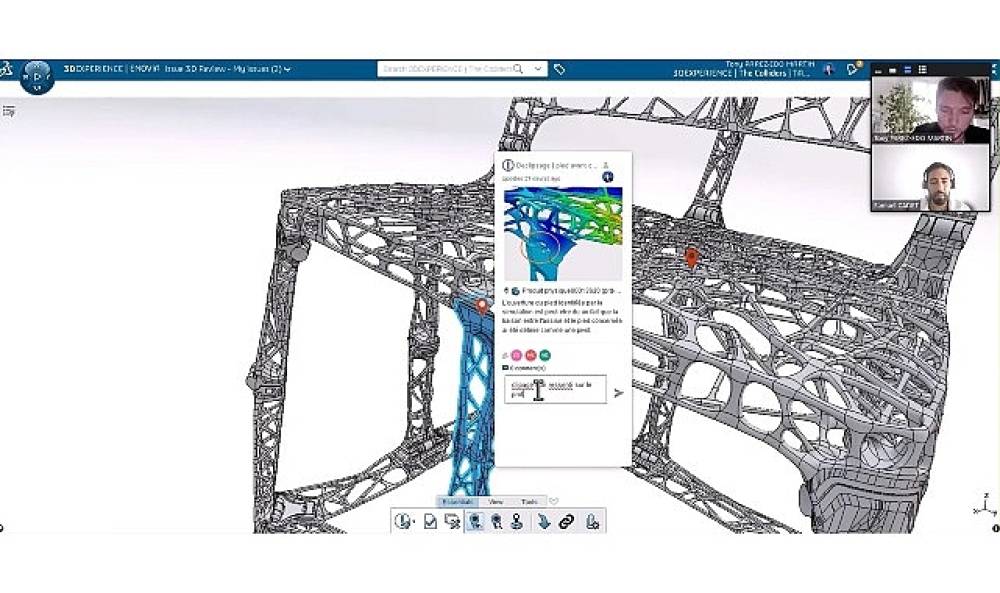Viewport: 1000px width, 593px height.
Task: Click the tag icon beside search
Action: point(560,70)
